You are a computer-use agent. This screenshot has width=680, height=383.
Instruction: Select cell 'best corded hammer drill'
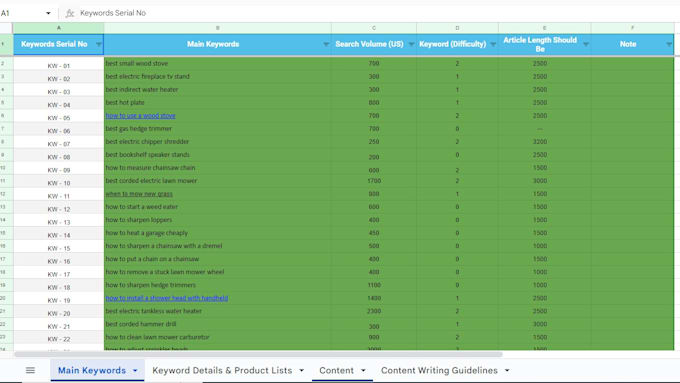pyautogui.click(x=218, y=324)
